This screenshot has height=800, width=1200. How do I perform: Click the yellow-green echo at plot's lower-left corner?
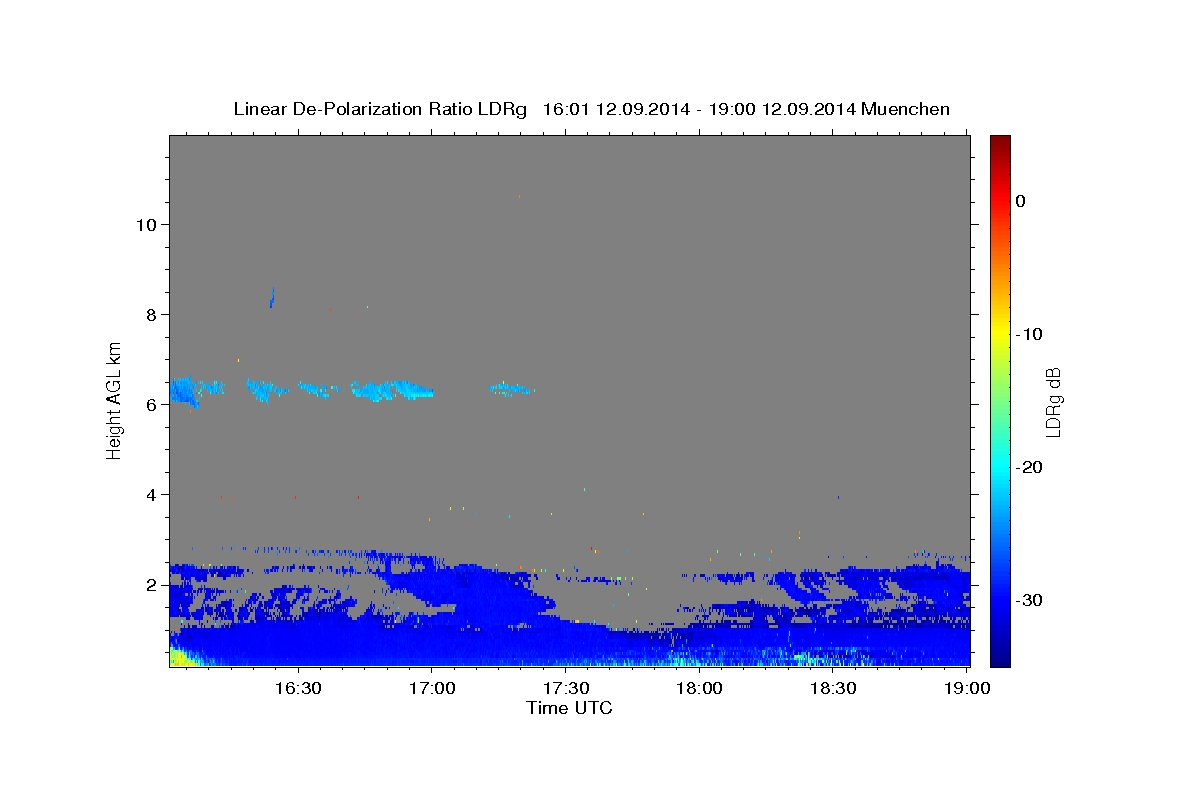click(181, 657)
